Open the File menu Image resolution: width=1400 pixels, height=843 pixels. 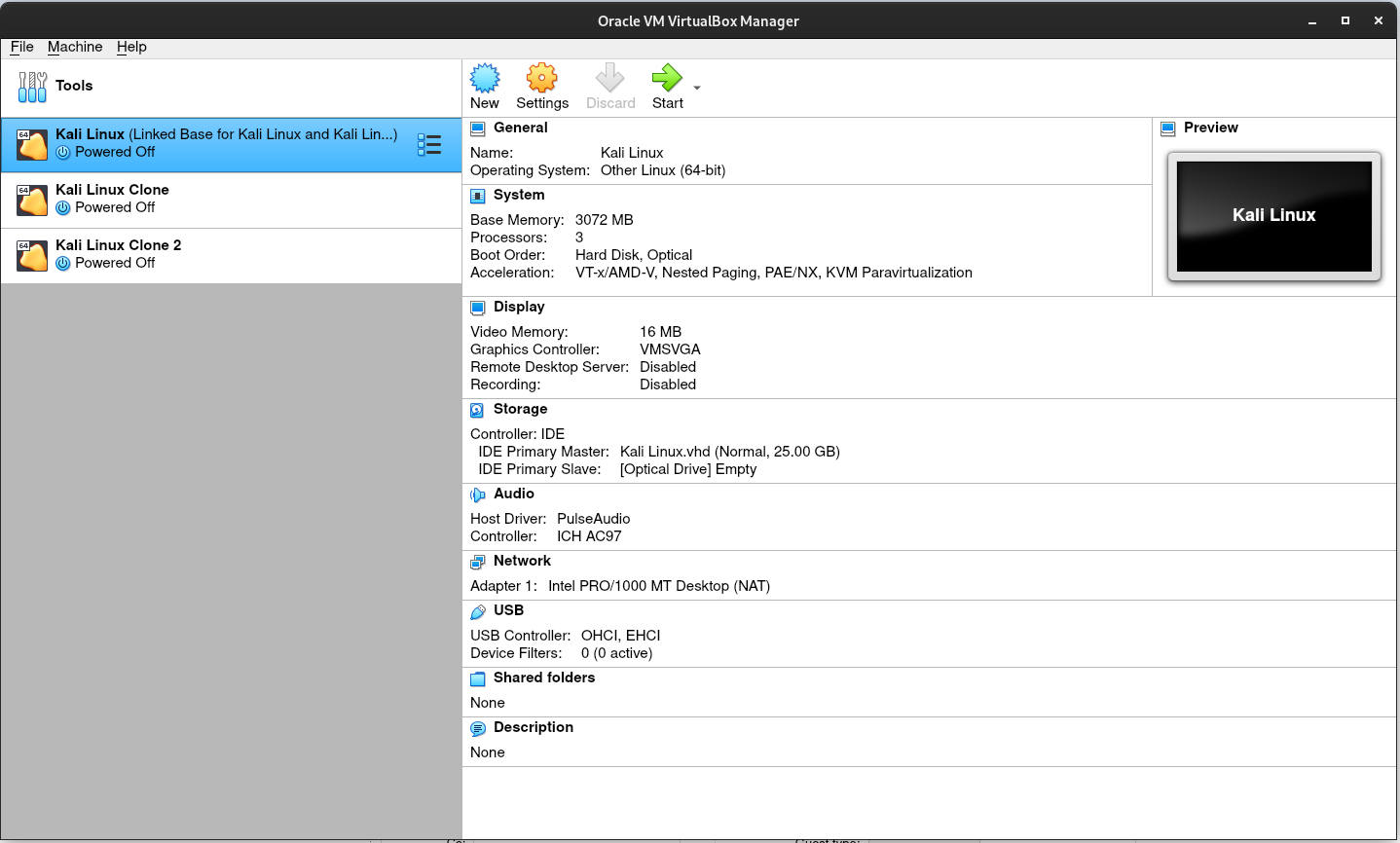click(x=21, y=47)
